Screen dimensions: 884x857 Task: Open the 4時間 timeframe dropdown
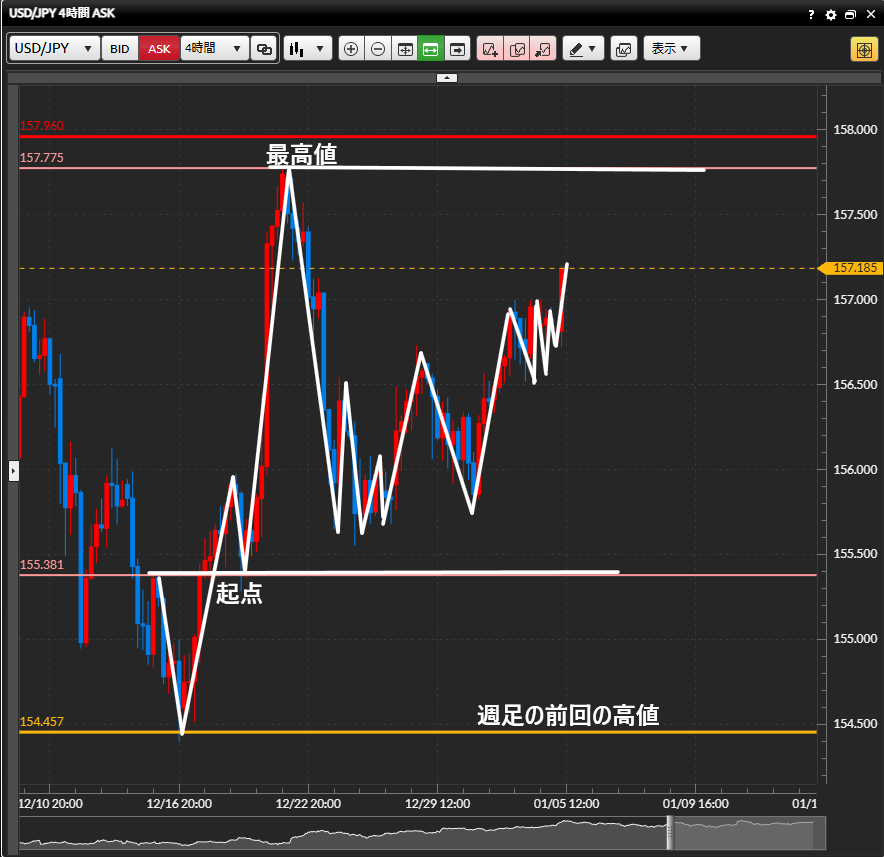coord(214,48)
